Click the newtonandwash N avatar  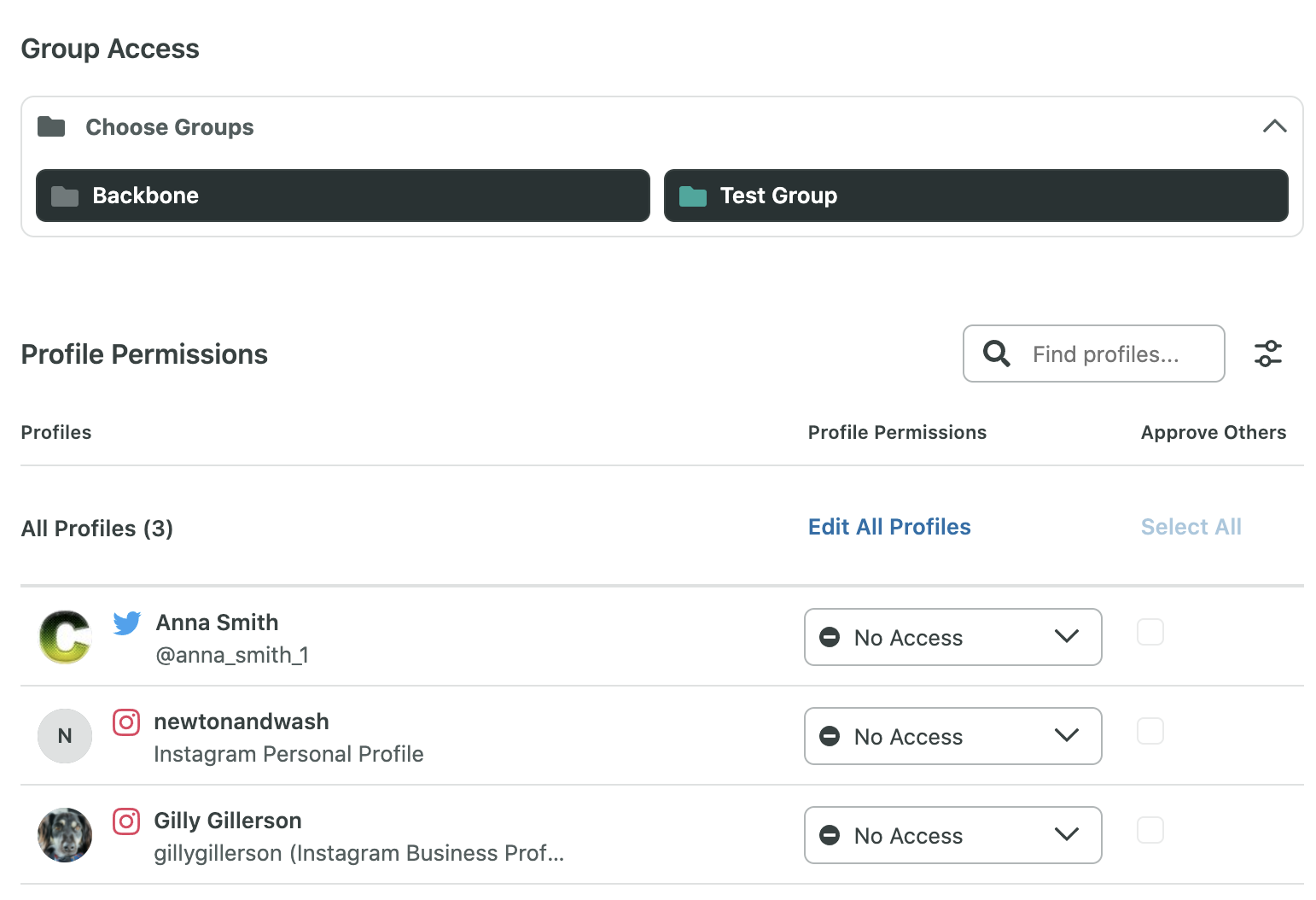point(65,736)
